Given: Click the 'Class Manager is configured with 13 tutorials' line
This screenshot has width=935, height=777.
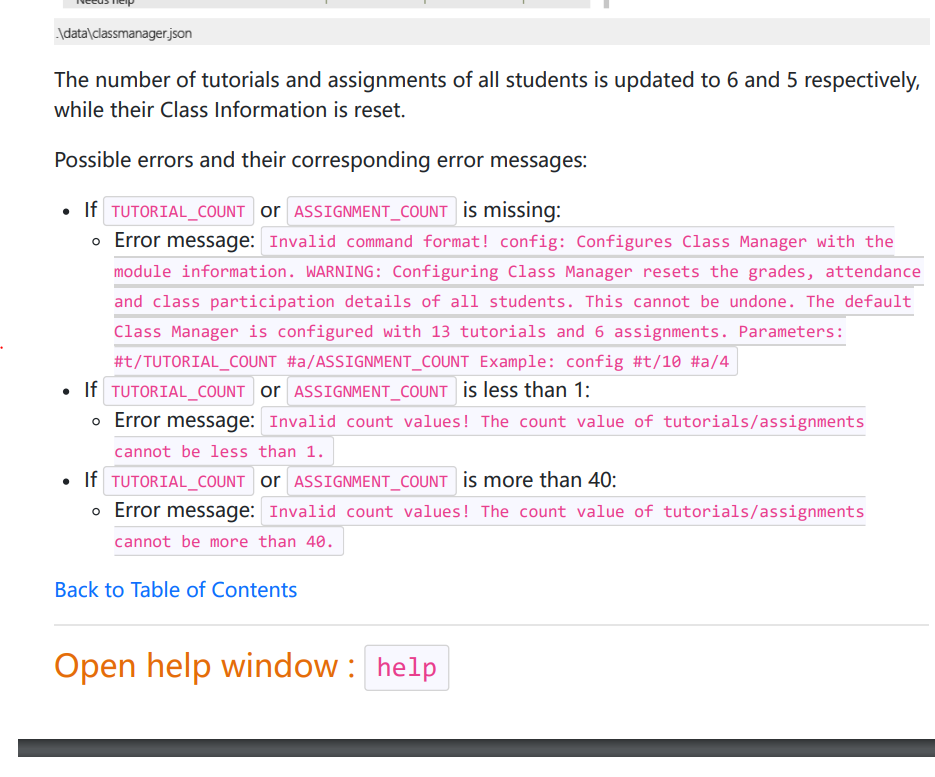Looking at the screenshot, I should point(479,332).
